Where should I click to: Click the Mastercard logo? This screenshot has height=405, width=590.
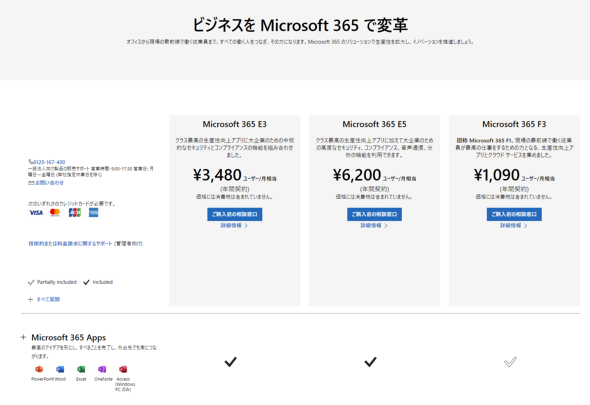55,213
